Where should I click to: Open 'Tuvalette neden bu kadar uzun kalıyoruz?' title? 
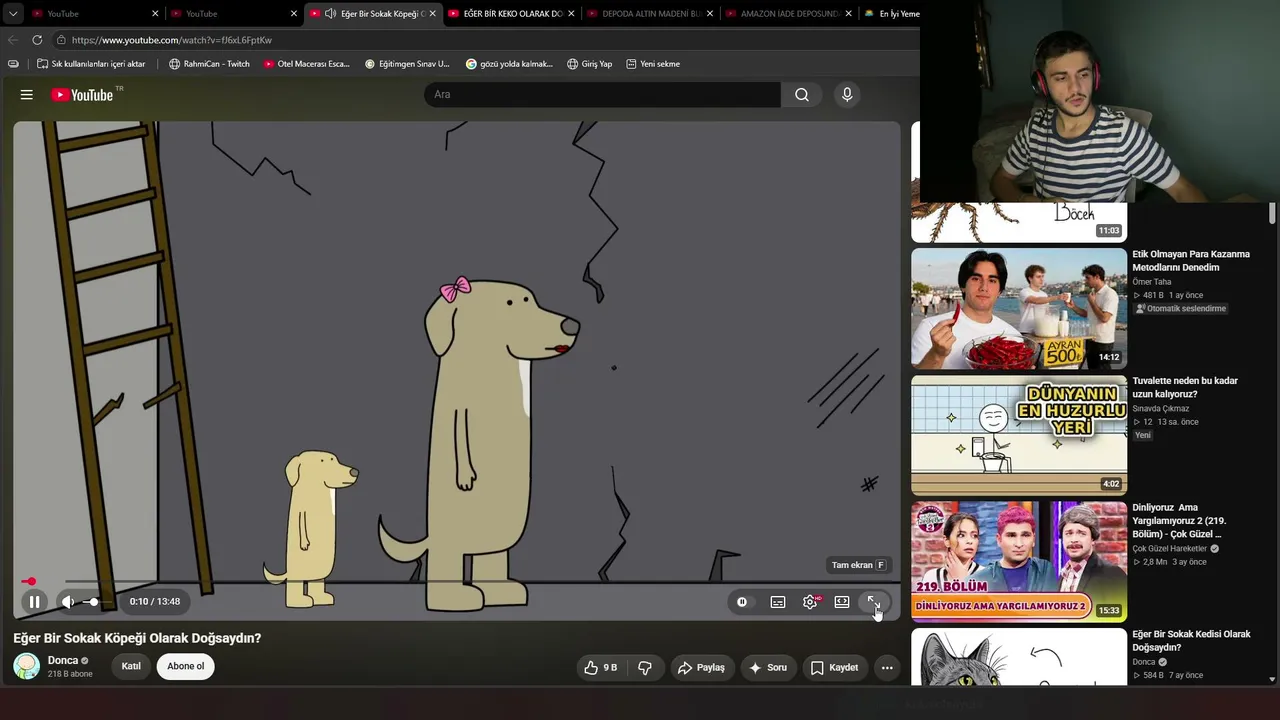pos(1185,387)
